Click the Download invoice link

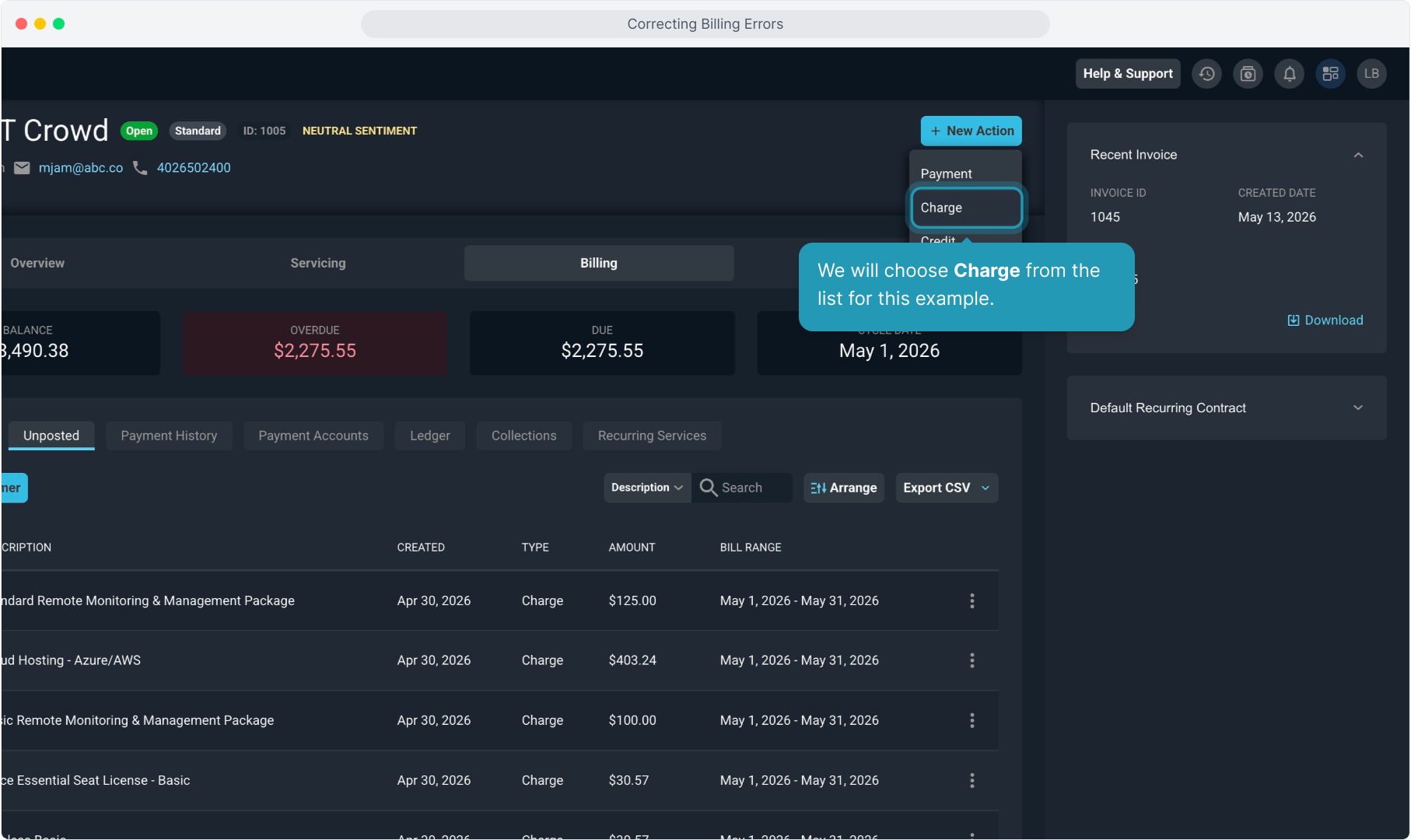point(1325,320)
